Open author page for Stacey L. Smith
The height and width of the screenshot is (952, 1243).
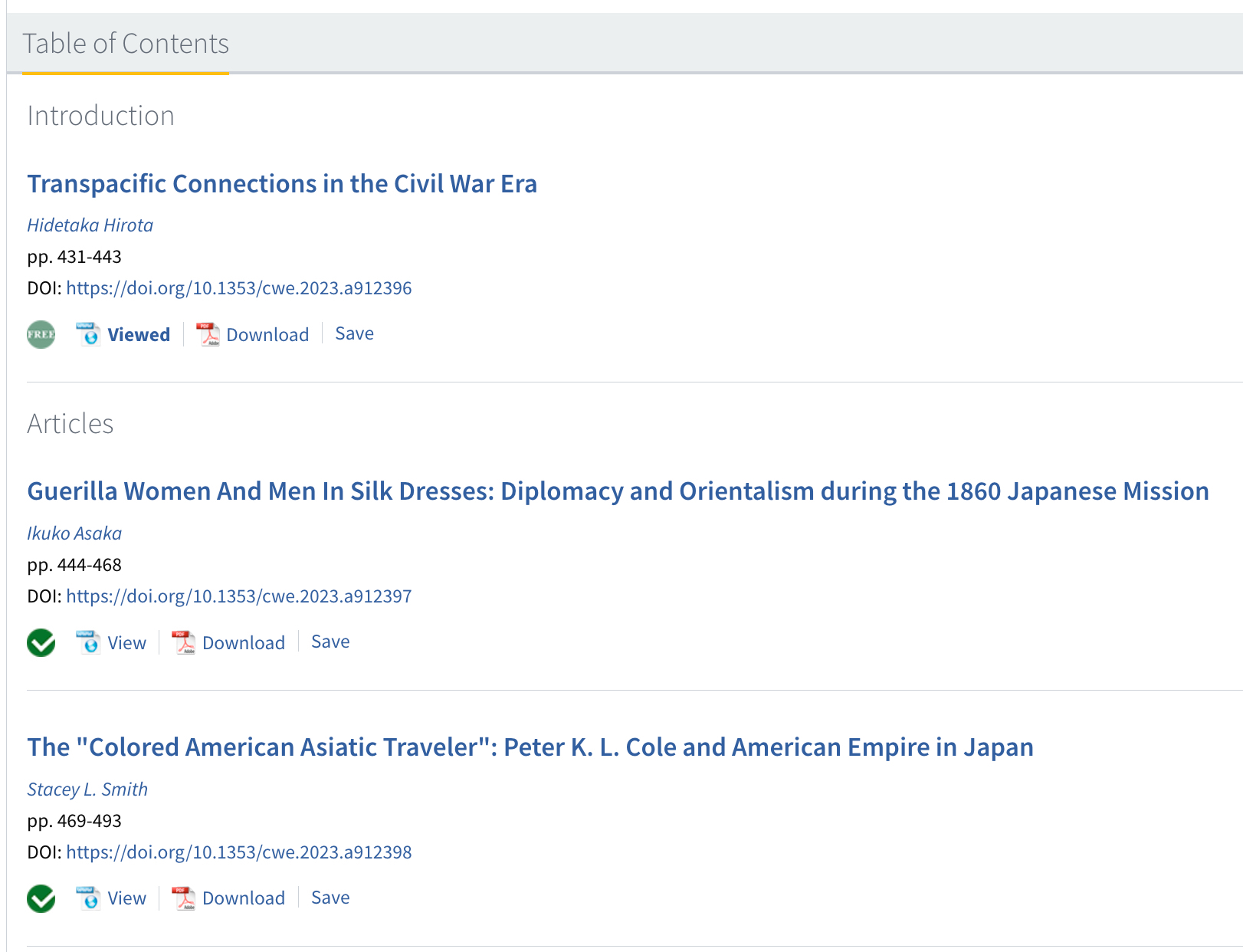pyautogui.click(x=87, y=790)
